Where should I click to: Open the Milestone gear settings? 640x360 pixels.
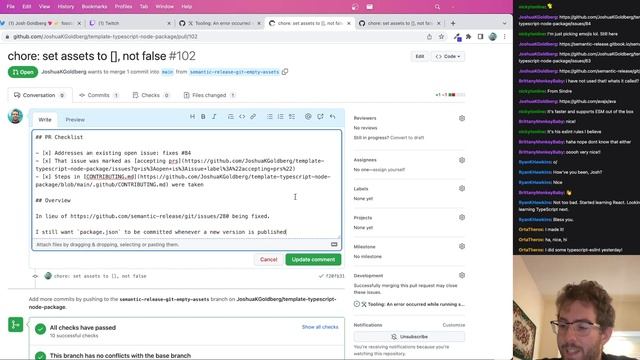[462, 247]
